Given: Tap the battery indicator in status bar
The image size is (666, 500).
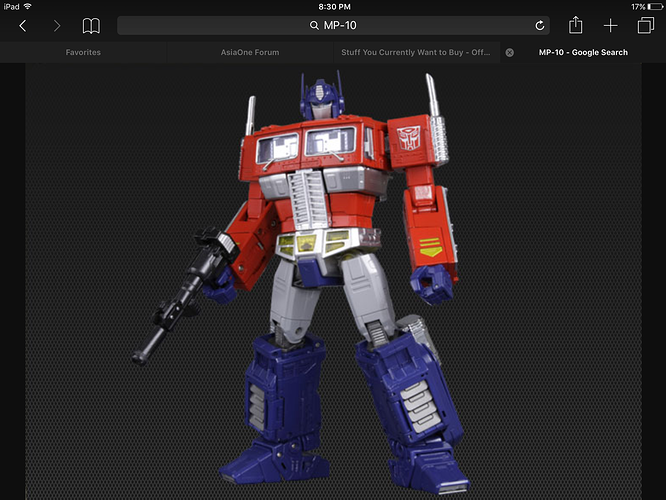Looking at the screenshot, I should (x=651, y=6).
